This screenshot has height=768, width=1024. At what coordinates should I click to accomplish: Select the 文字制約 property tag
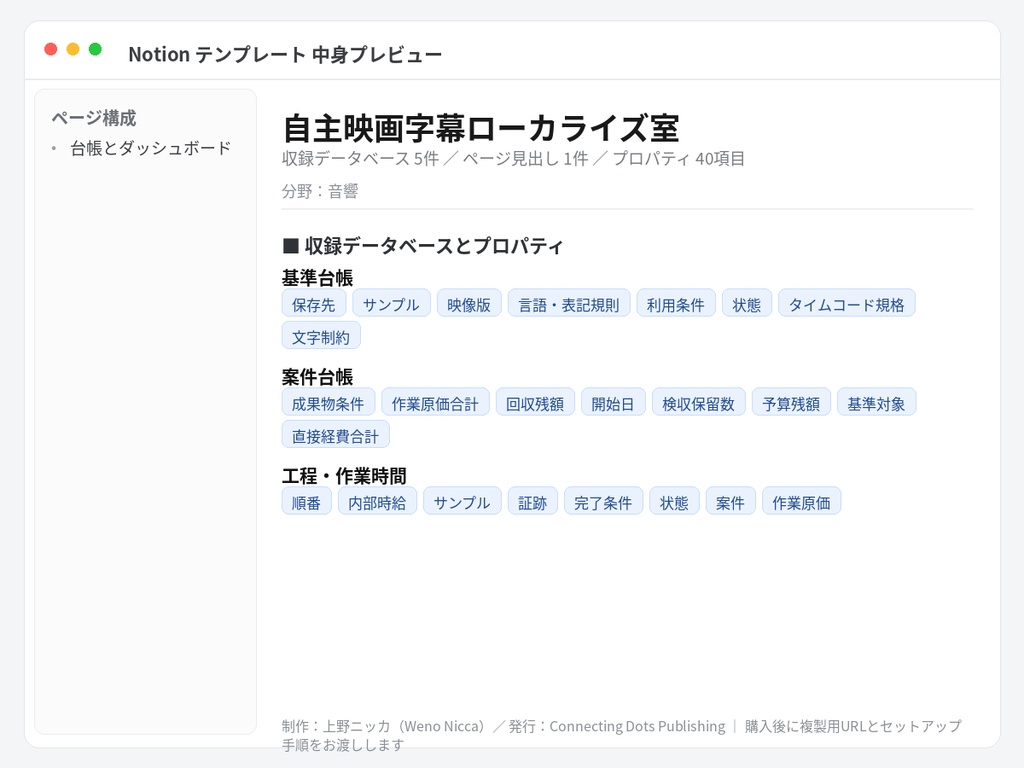click(321, 336)
